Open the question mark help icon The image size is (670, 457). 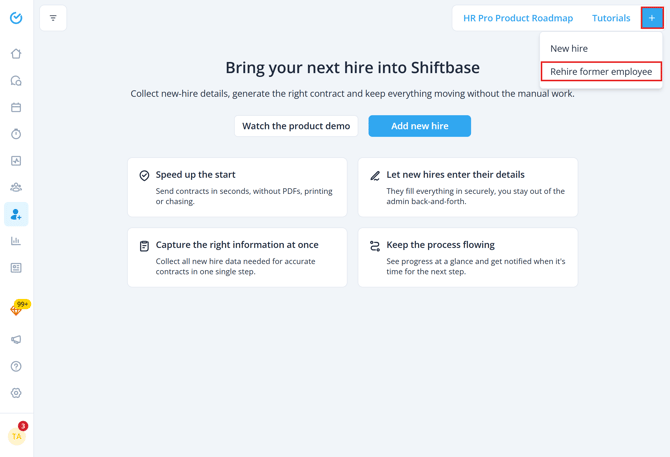16,366
